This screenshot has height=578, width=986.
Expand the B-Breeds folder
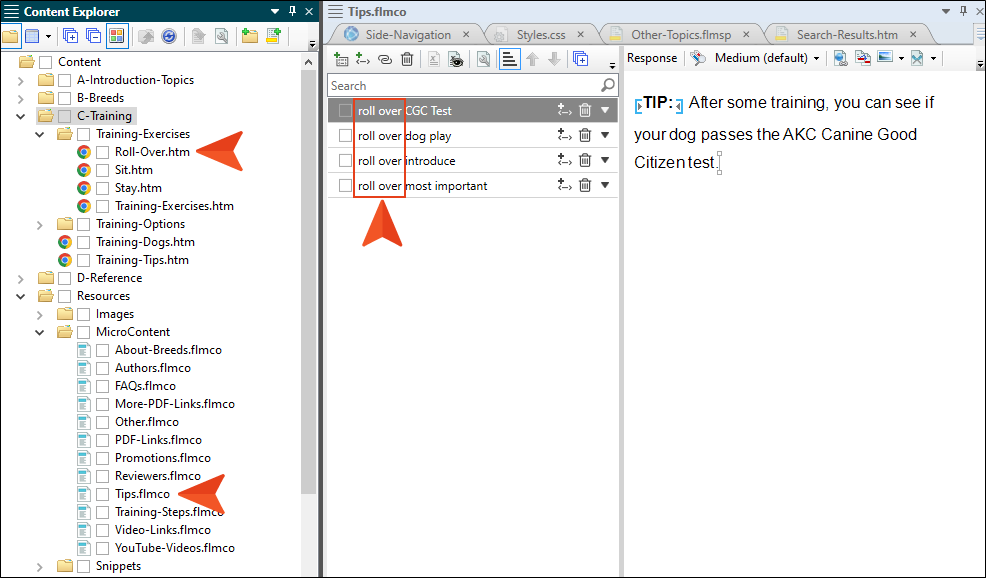[x=21, y=99]
